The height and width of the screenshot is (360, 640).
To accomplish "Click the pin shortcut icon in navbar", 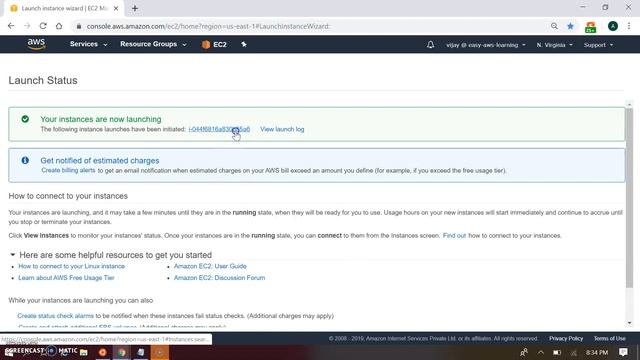I will (x=244, y=44).
